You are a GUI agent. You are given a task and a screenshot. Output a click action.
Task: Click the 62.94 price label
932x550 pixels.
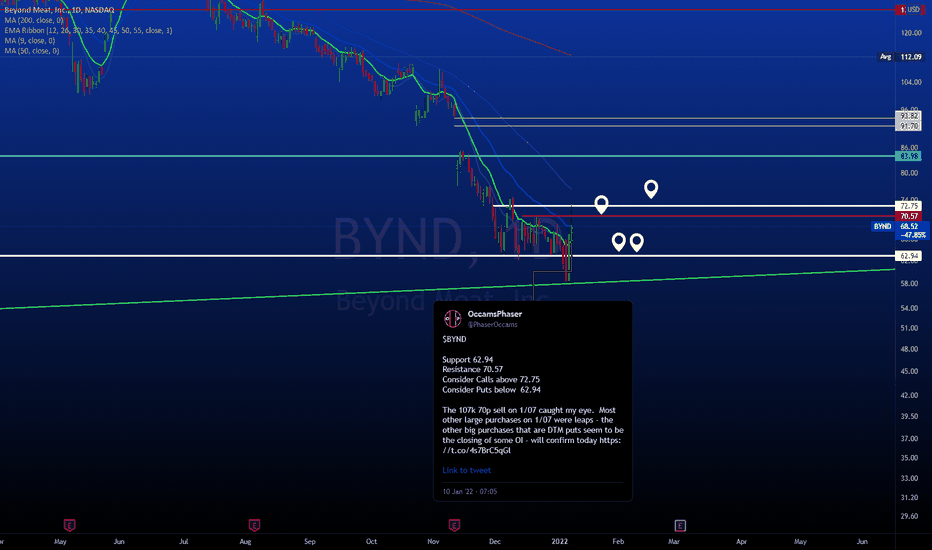pyautogui.click(x=909, y=256)
